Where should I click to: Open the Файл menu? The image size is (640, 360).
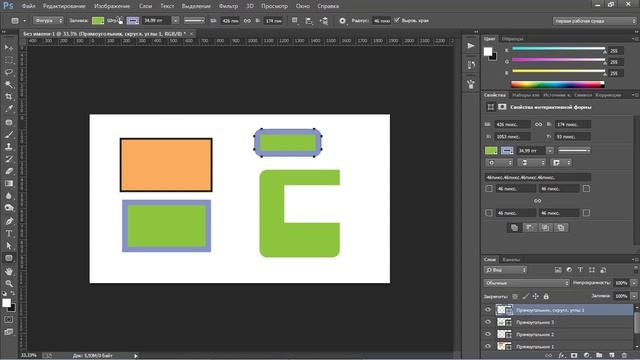(x=28, y=6)
